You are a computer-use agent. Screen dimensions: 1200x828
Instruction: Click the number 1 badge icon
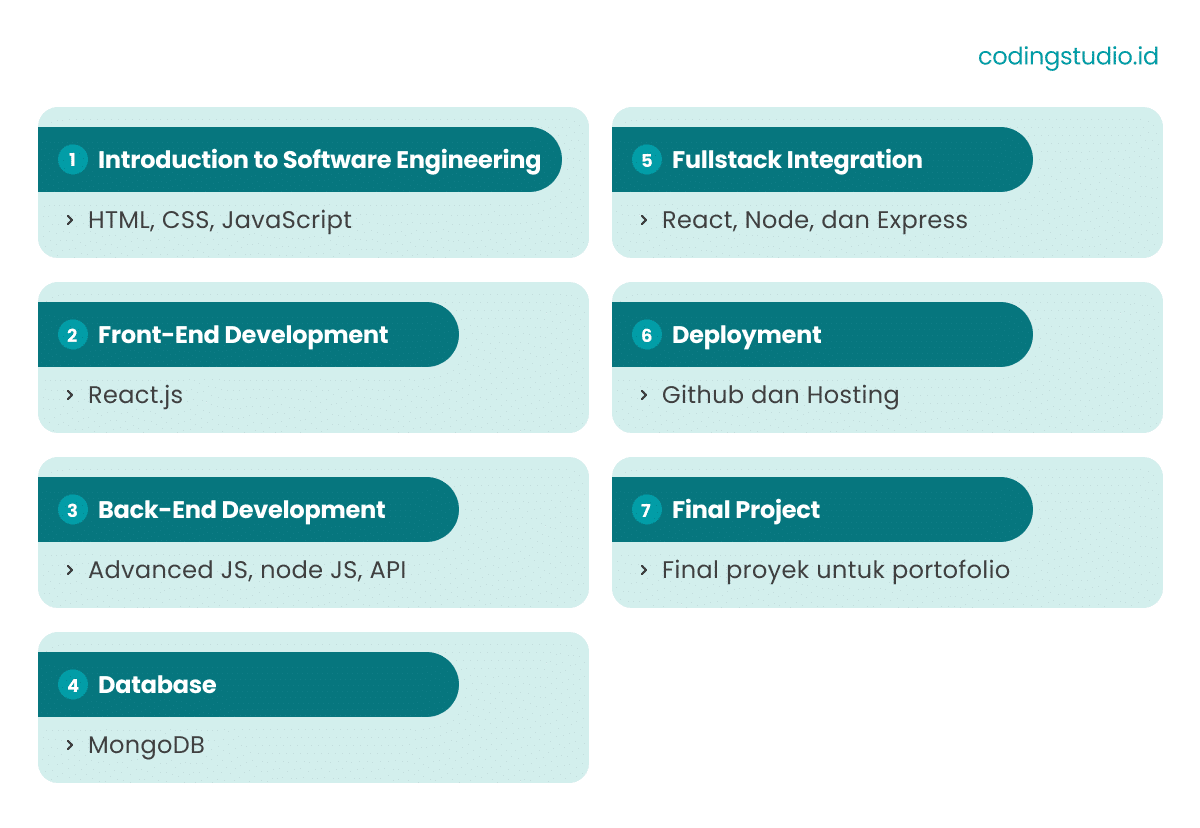pos(71,159)
